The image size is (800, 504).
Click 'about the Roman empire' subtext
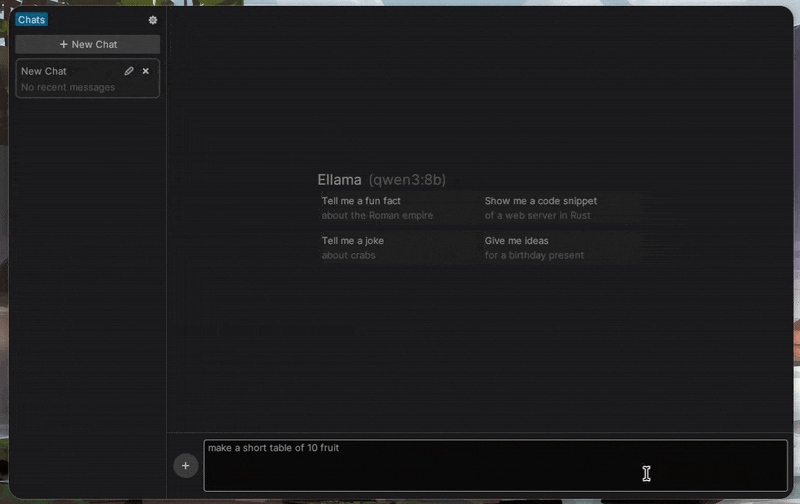[x=377, y=215]
